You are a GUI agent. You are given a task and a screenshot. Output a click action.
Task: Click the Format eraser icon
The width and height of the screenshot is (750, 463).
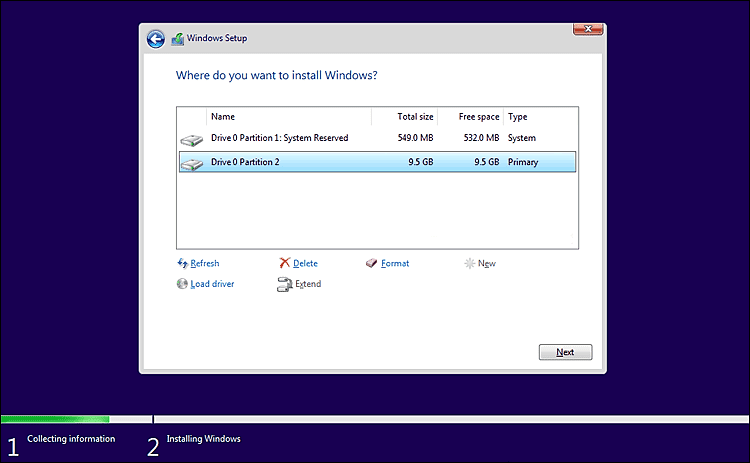point(371,263)
